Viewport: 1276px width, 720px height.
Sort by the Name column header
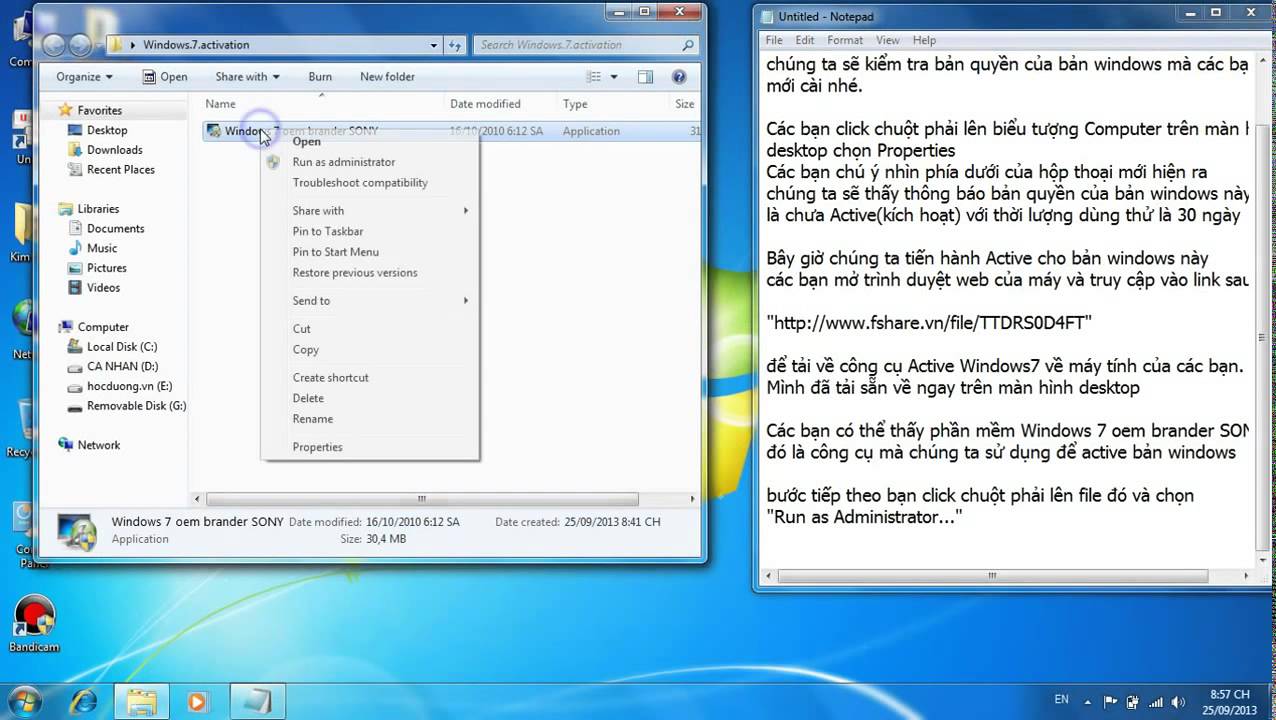[322, 104]
